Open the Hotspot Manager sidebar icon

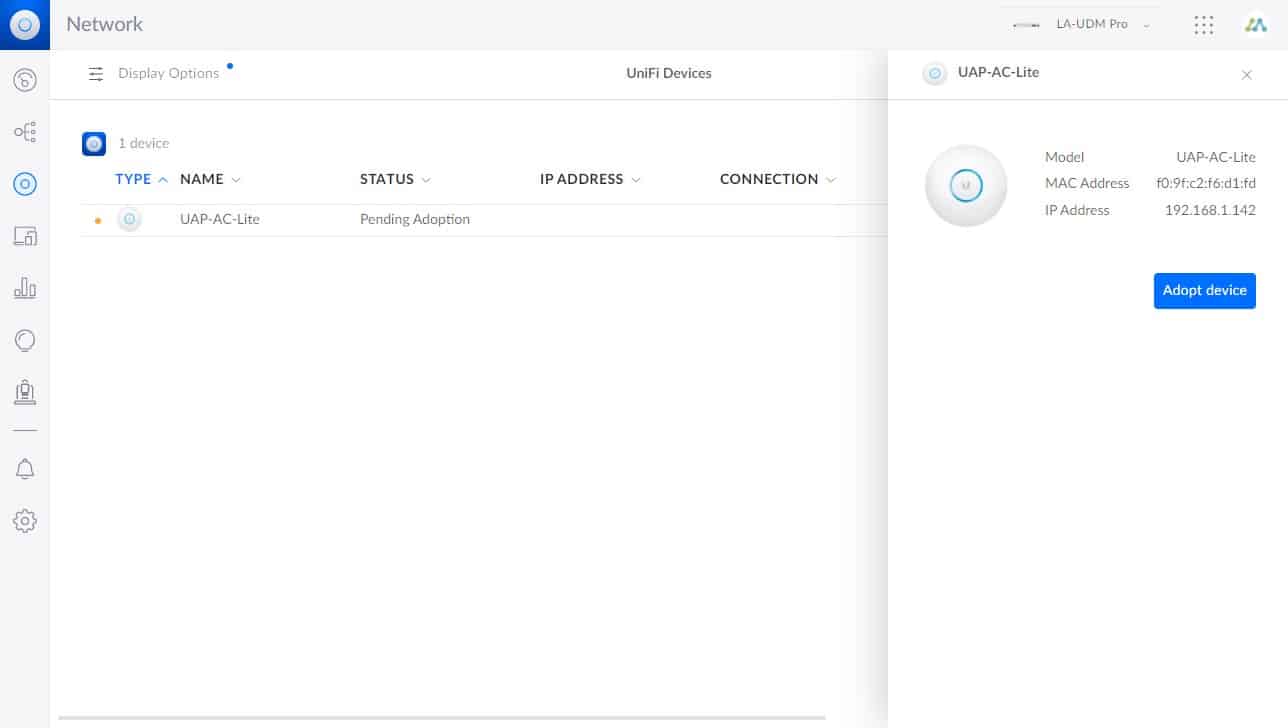click(x=25, y=393)
